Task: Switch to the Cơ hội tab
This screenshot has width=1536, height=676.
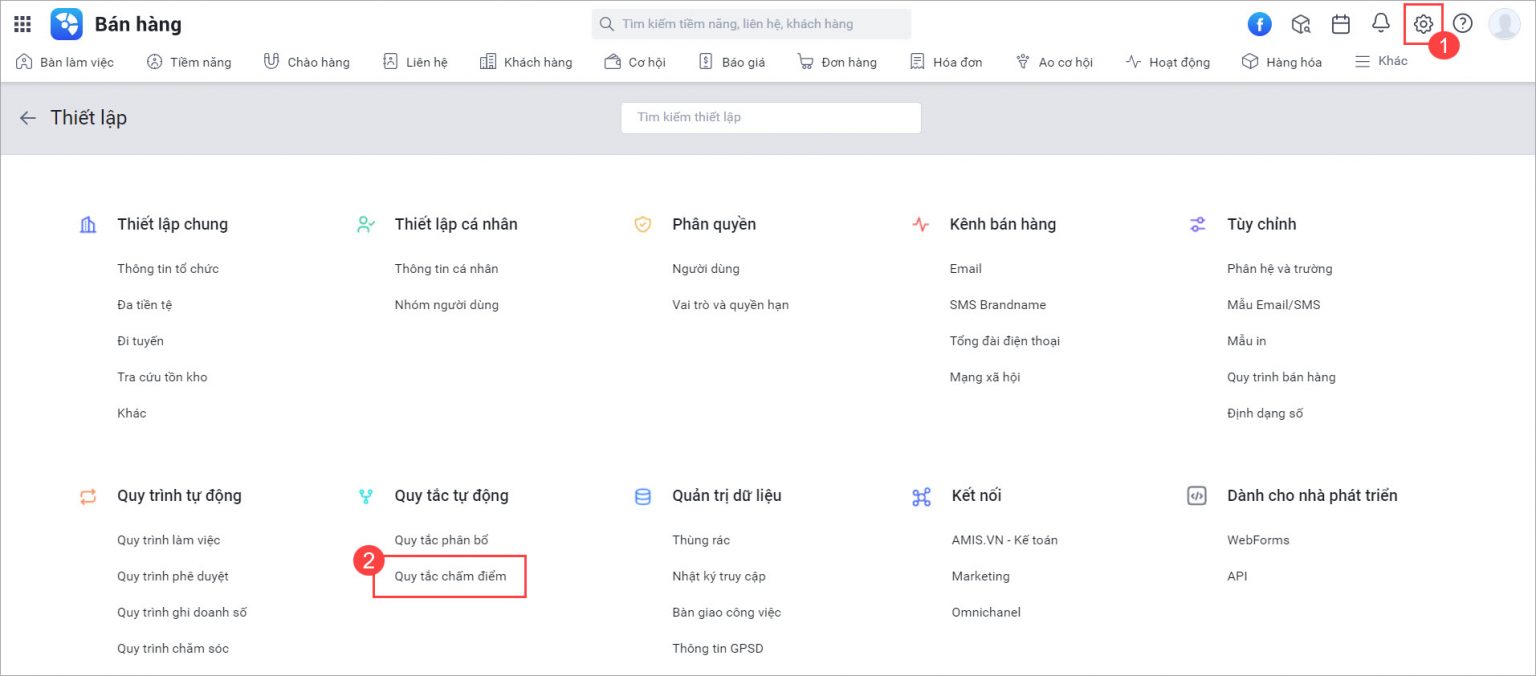Action: [x=635, y=62]
